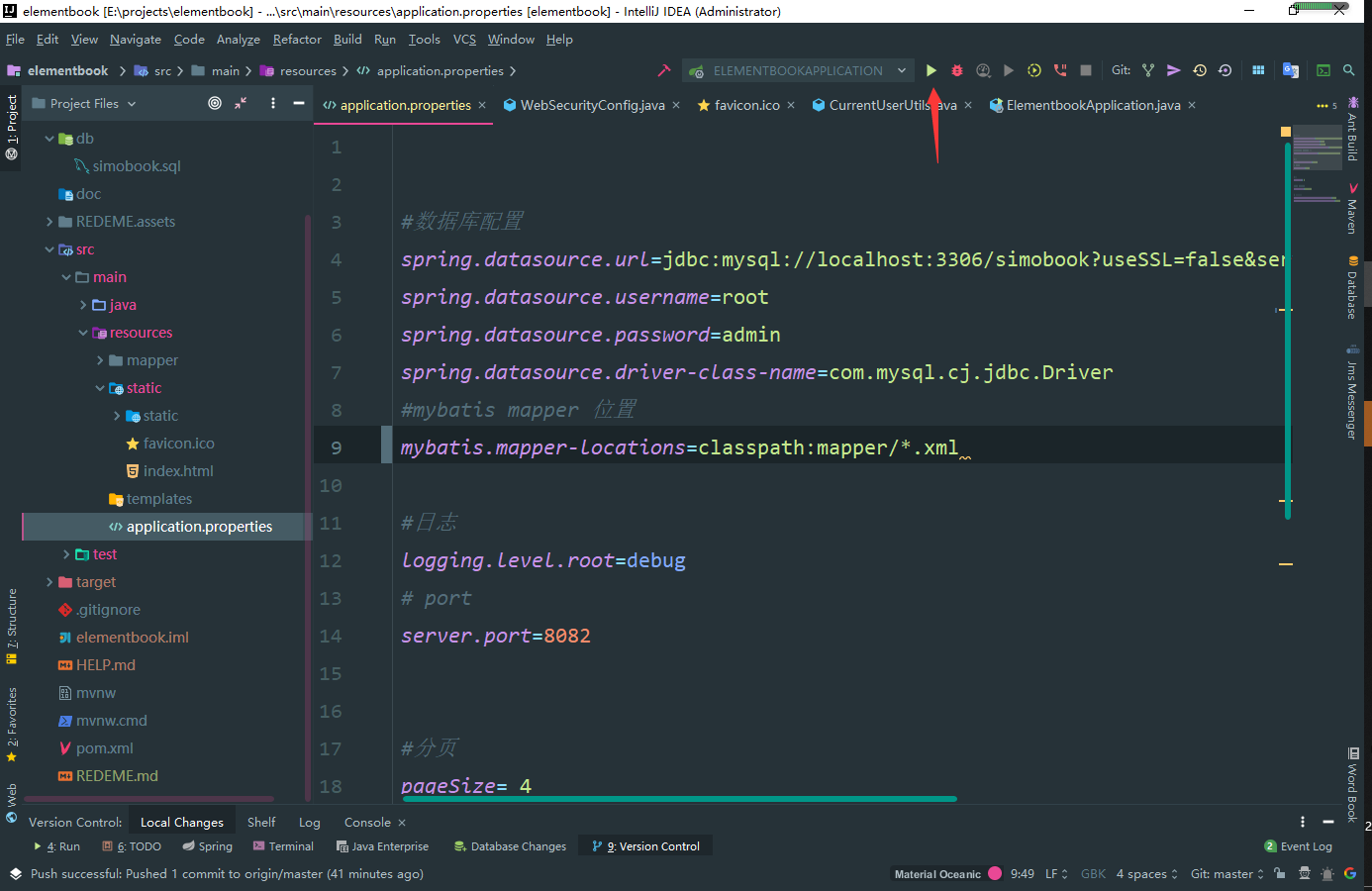Toggle the 1: Project tool window
Screen dimensions: 1372x891
(12, 127)
